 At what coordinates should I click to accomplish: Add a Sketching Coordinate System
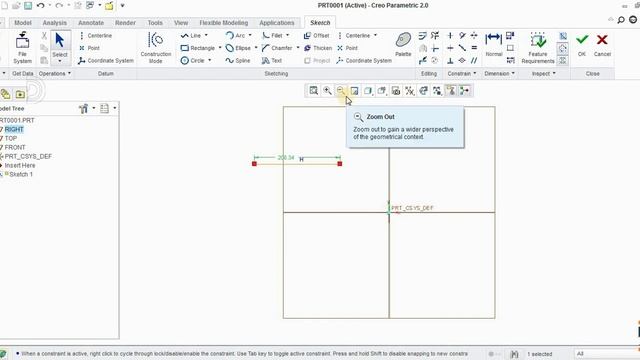point(364,60)
